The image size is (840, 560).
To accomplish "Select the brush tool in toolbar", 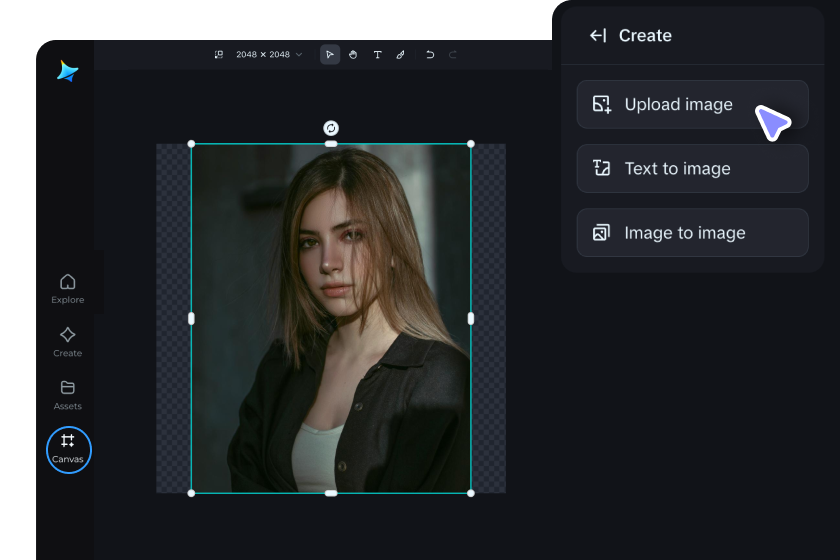I will pyautogui.click(x=400, y=54).
